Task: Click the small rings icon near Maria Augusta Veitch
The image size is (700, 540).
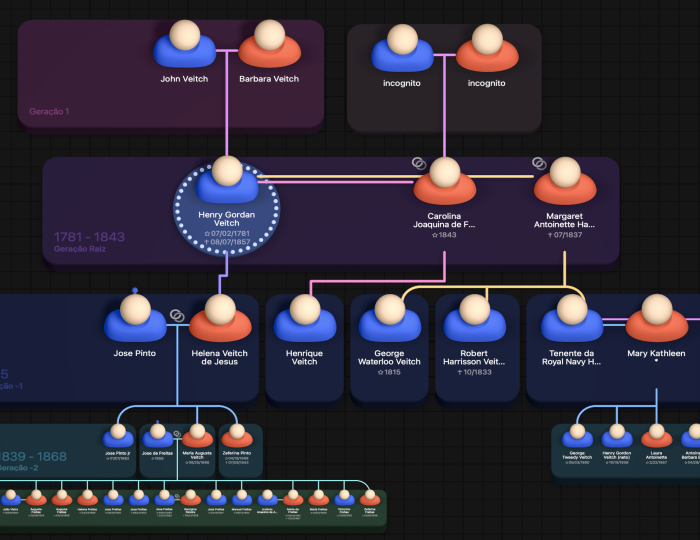Action: pyautogui.click(x=177, y=434)
